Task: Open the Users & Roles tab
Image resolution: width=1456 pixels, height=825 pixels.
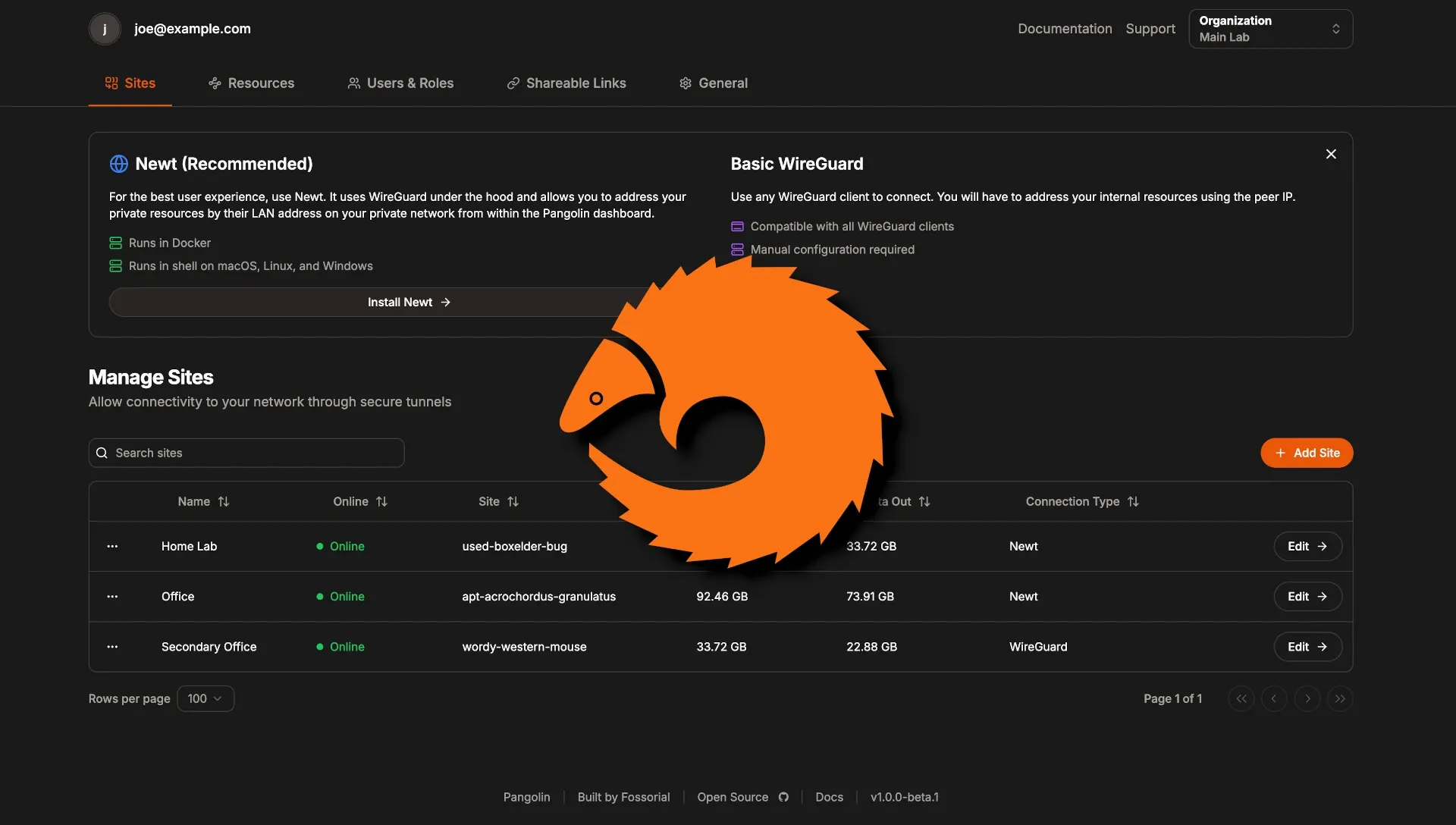Action: tap(400, 83)
